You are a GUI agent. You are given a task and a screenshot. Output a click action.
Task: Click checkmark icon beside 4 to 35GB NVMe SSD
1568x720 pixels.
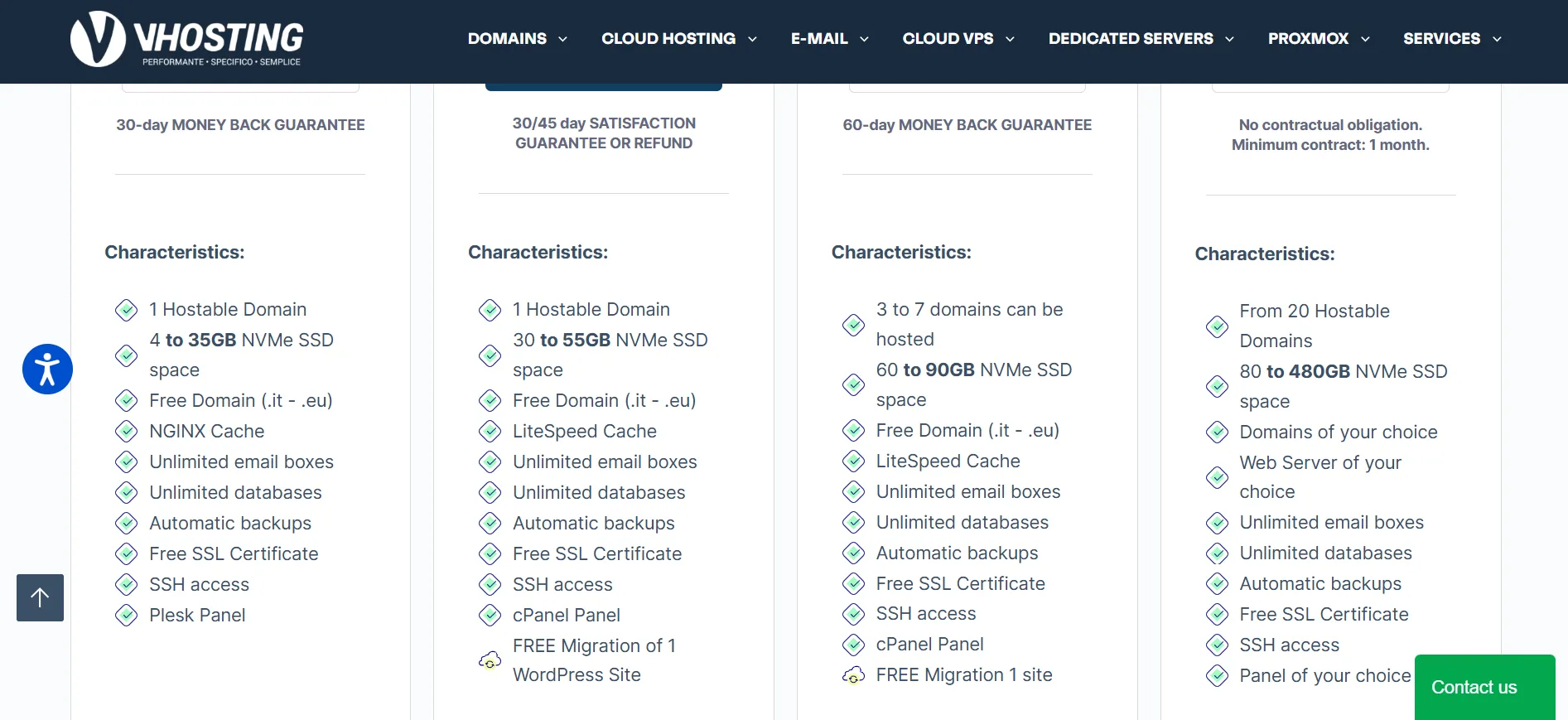(x=126, y=355)
